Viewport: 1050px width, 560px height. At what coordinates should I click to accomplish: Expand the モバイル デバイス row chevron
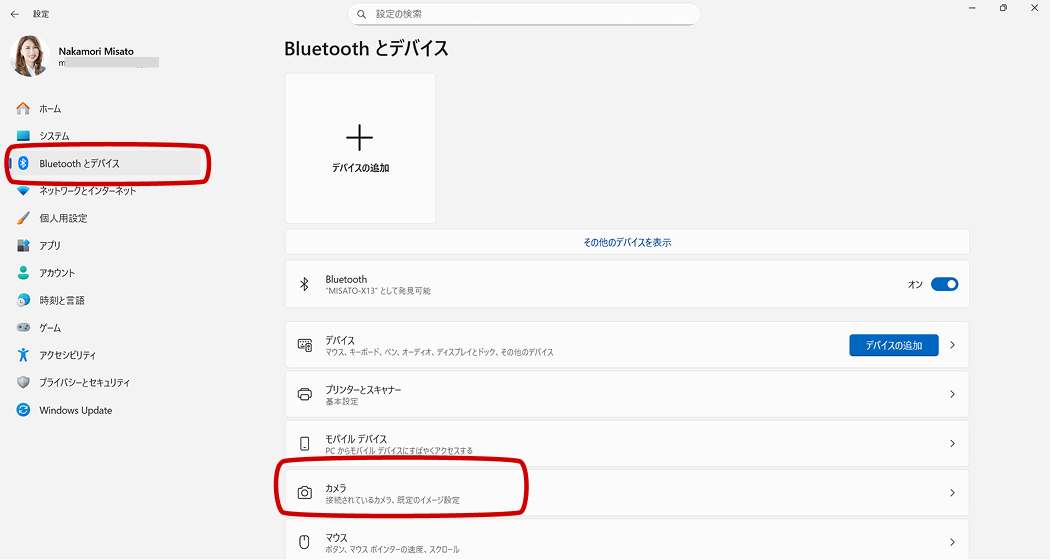[x=952, y=444]
